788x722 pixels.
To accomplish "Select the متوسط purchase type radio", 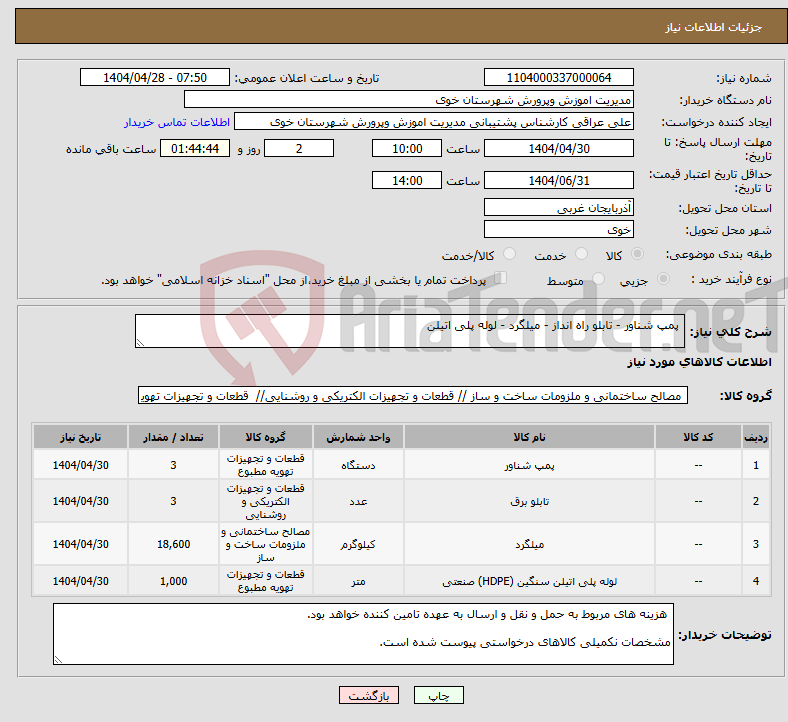I will pyautogui.click(x=598, y=278).
